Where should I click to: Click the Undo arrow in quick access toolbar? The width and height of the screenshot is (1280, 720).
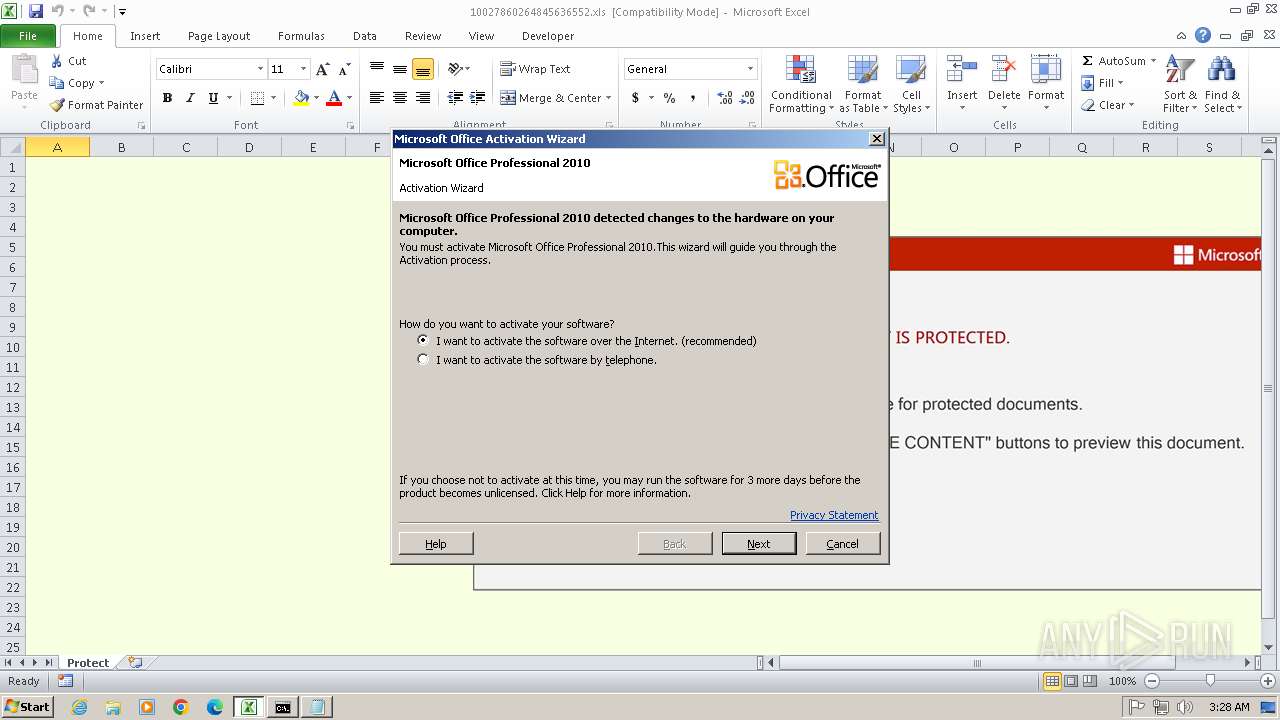point(58,11)
